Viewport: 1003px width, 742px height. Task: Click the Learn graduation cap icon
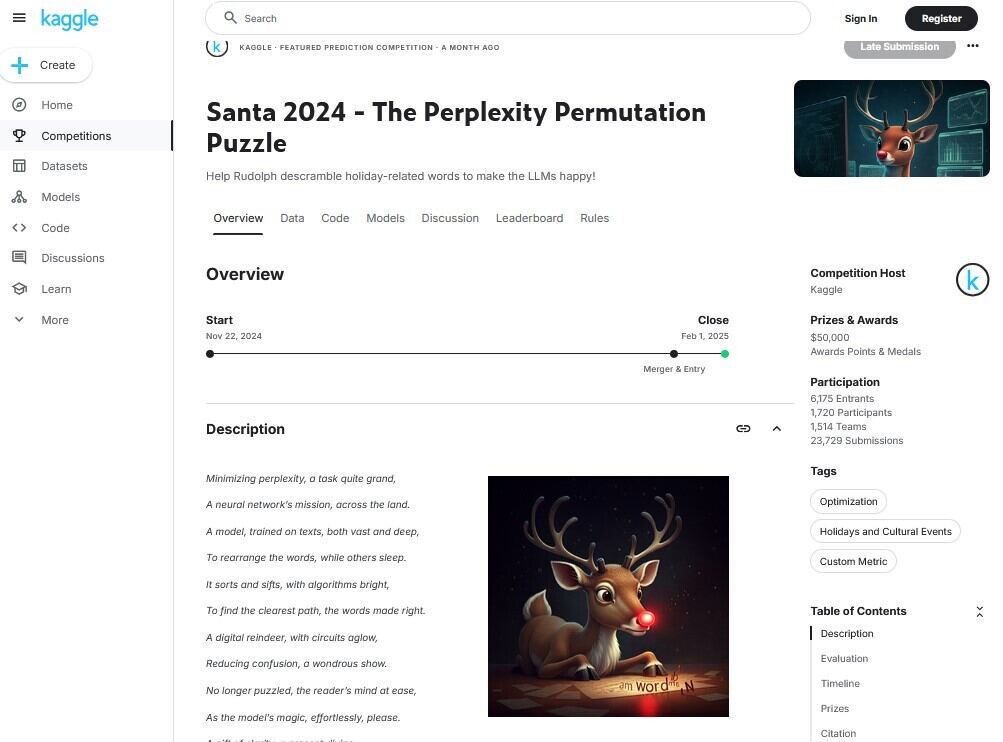pyautogui.click(x=19, y=289)
